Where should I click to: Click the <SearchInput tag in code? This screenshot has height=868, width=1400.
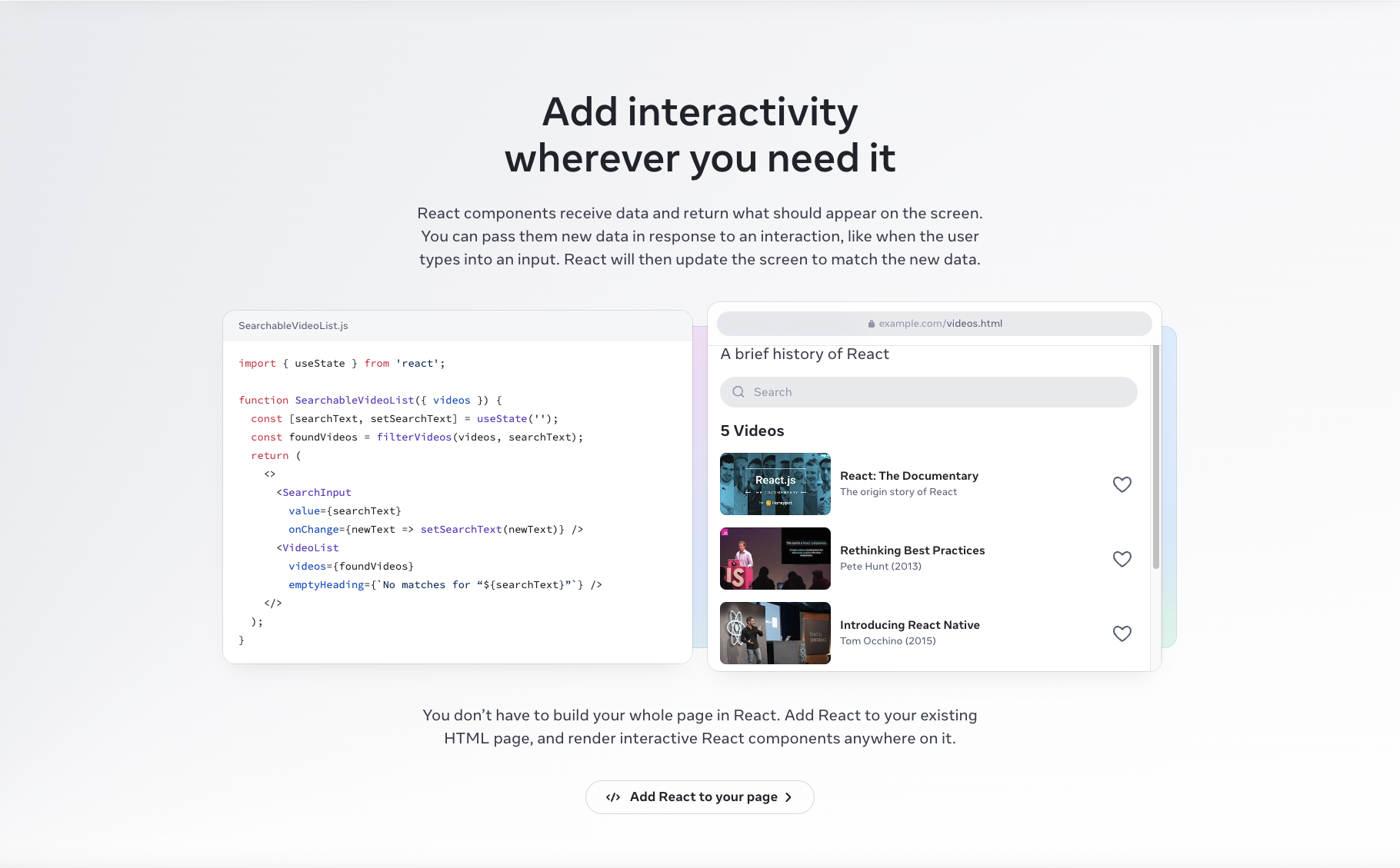tap(314, 493)
